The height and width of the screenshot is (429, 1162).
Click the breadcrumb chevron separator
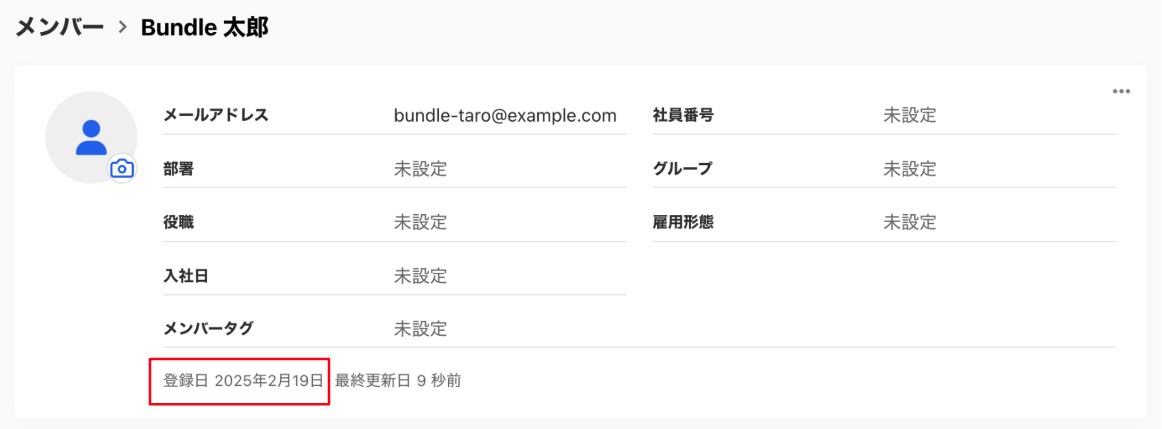122,29
